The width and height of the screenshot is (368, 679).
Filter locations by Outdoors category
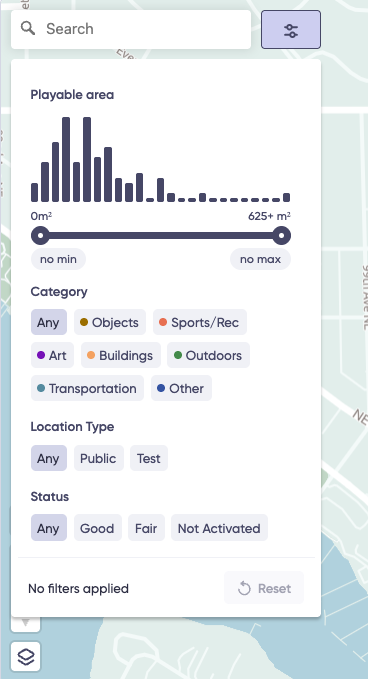208,355
